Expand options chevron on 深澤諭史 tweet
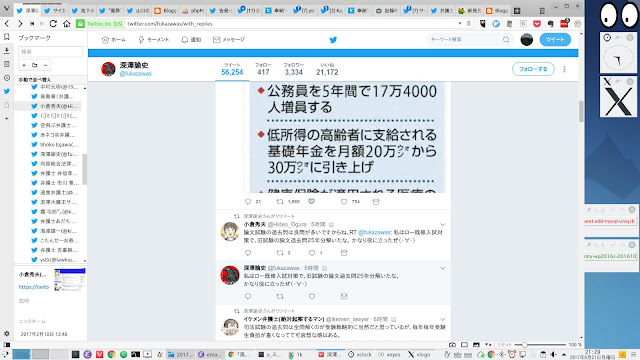The image size is (640, 360). [442, 268]
